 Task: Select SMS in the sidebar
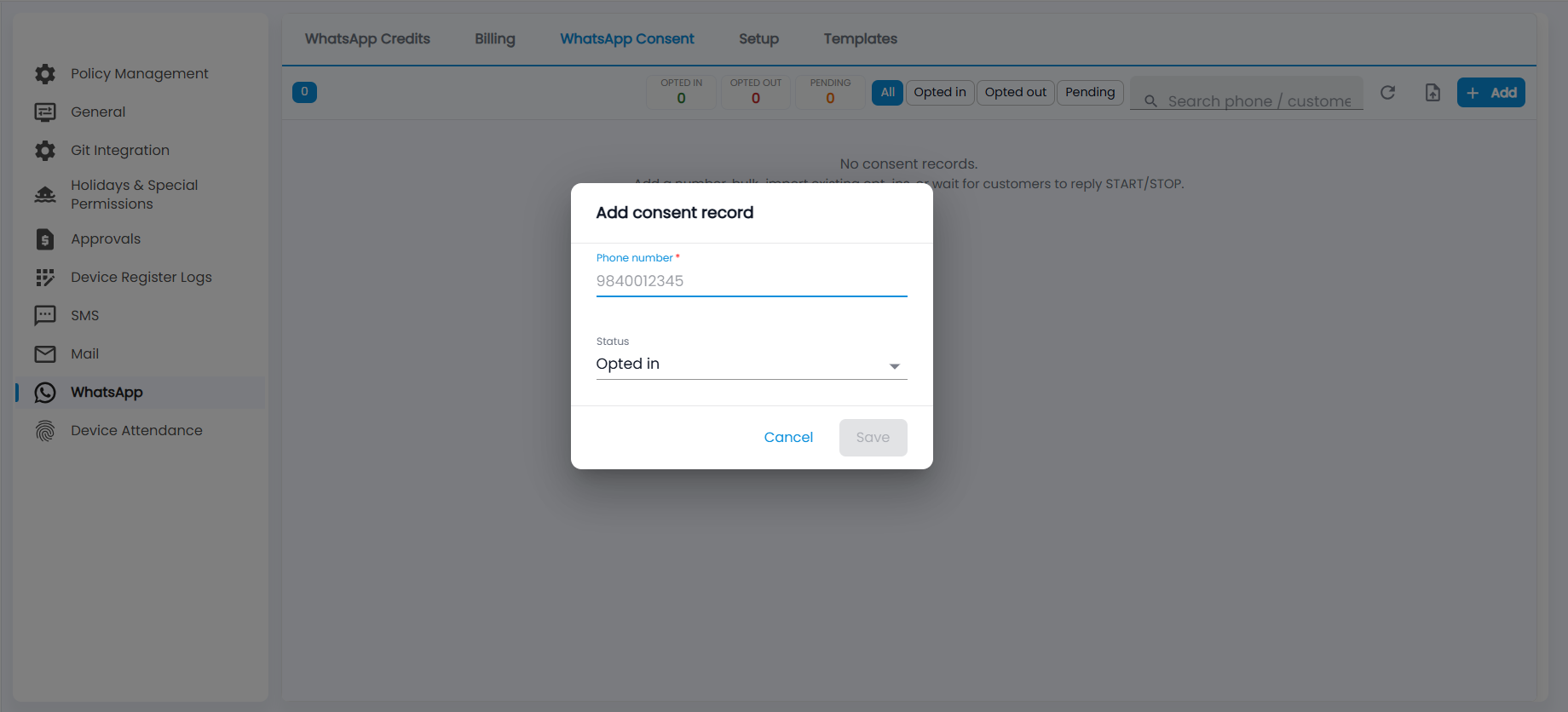point(85,316)
